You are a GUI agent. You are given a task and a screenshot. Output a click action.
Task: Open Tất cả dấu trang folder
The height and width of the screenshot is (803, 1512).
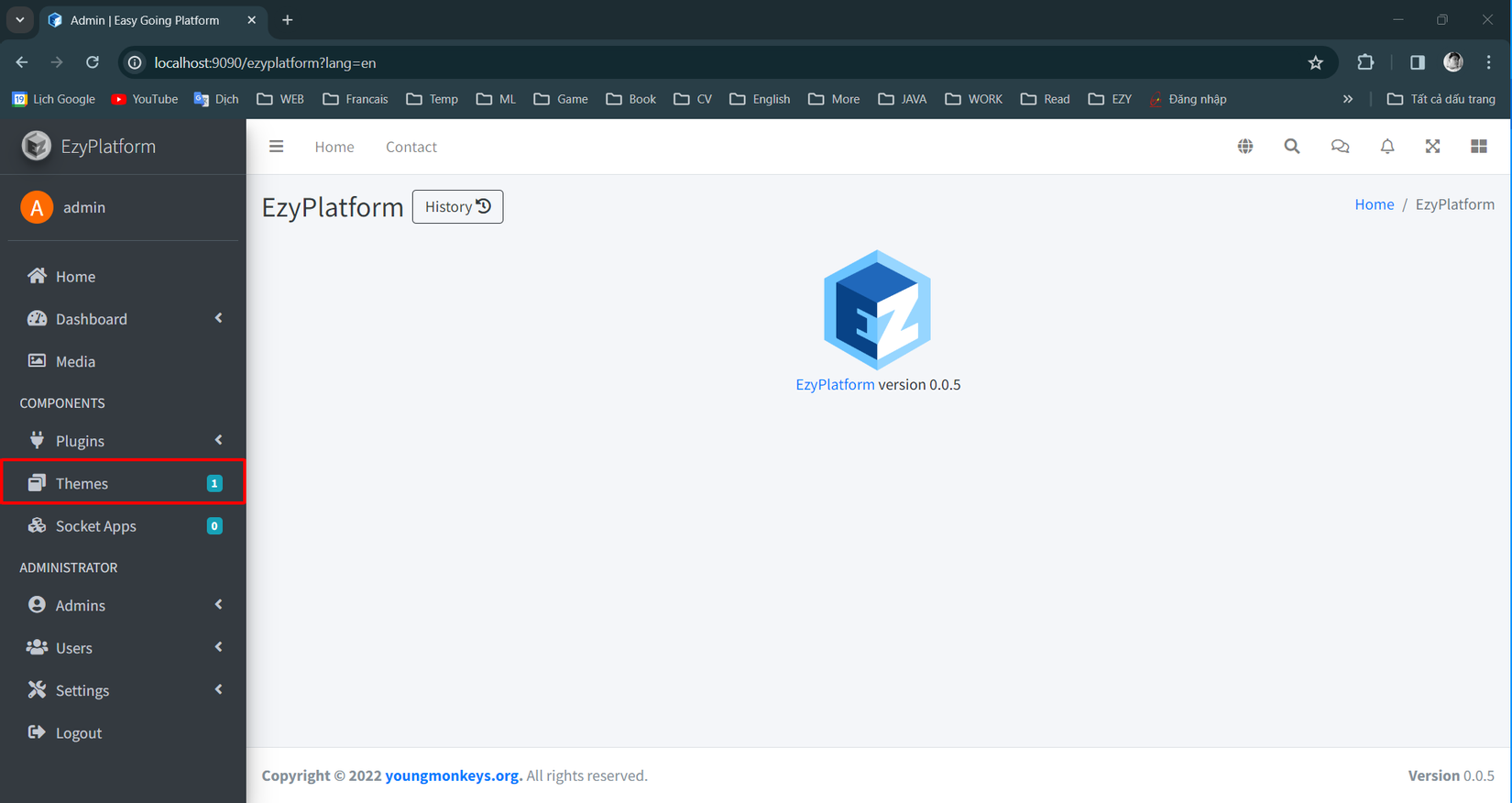point(1441,99)
